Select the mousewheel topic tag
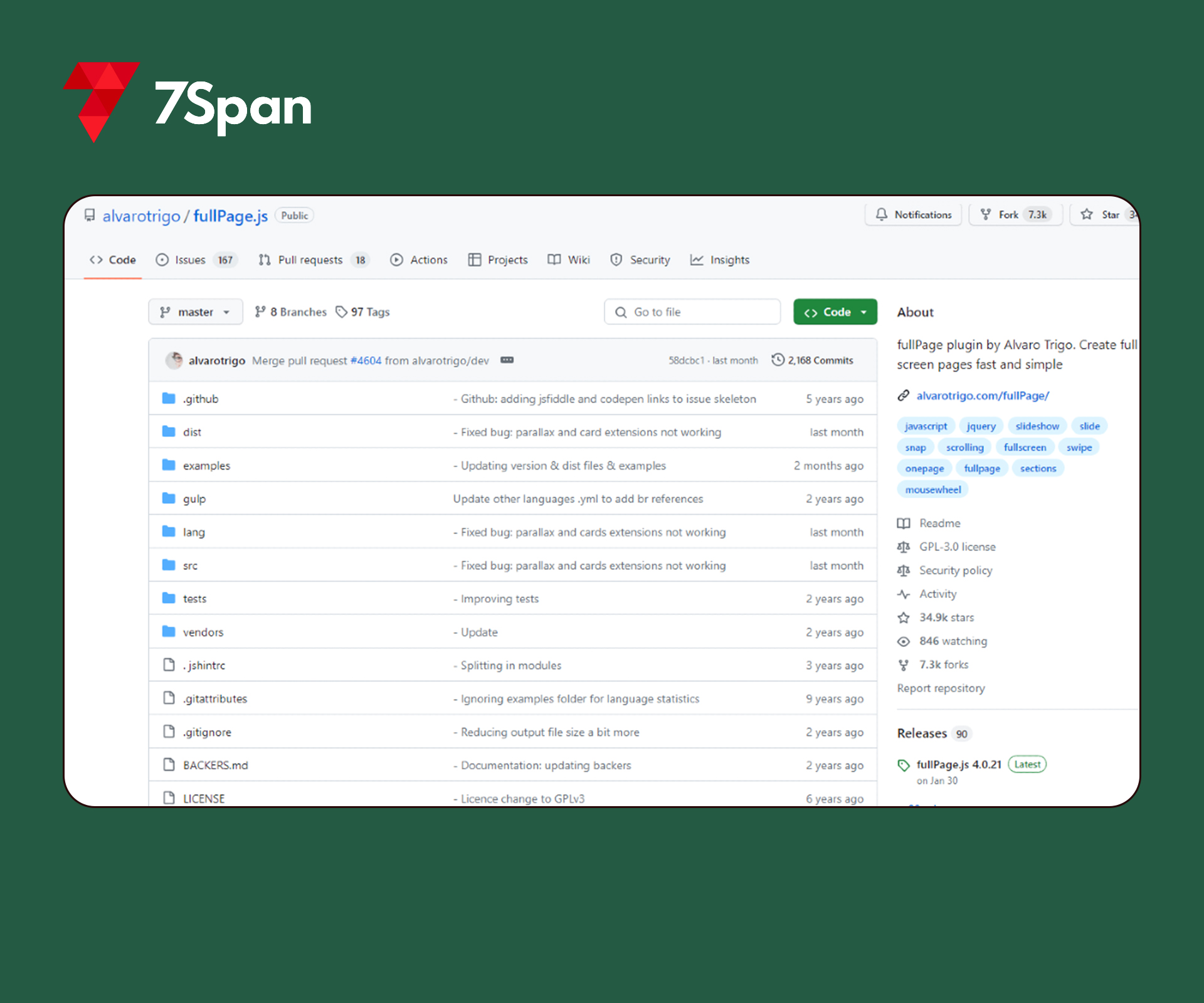 [x=933, y=490]
